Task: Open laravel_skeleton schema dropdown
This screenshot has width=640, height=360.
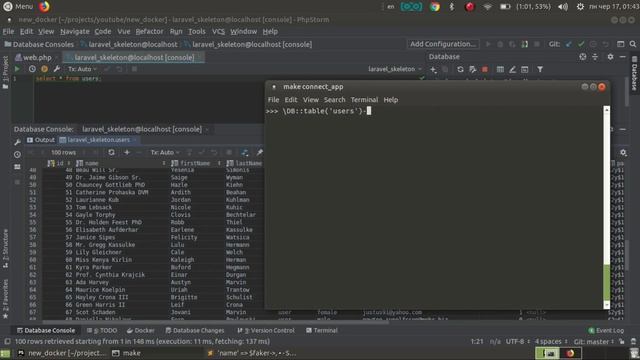Action: 395,69
